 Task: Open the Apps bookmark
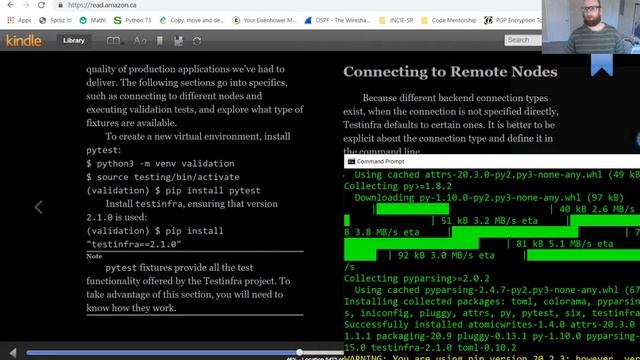click(x=19, y=20)
